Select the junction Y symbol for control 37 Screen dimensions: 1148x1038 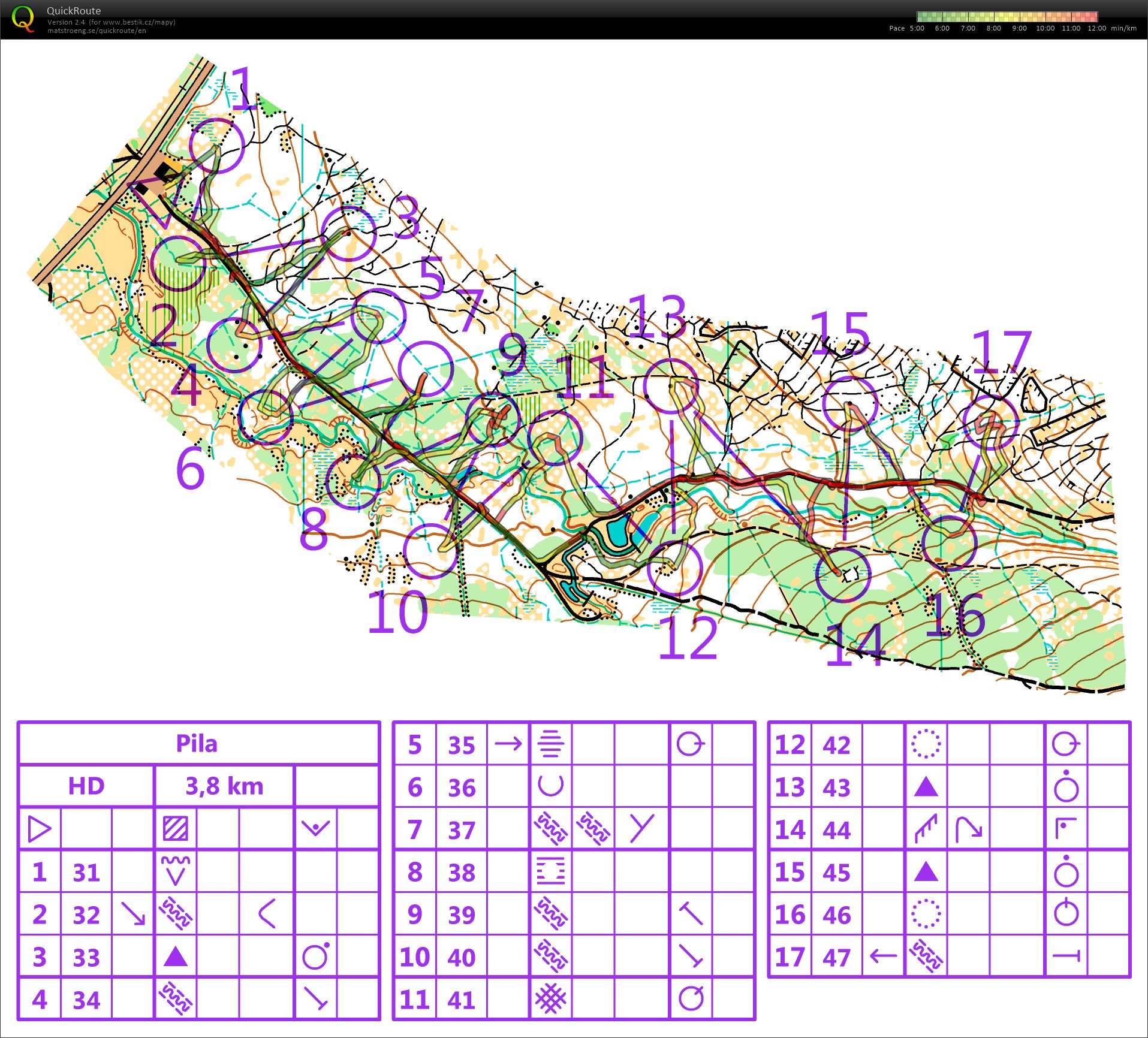[x=641, y=828]
